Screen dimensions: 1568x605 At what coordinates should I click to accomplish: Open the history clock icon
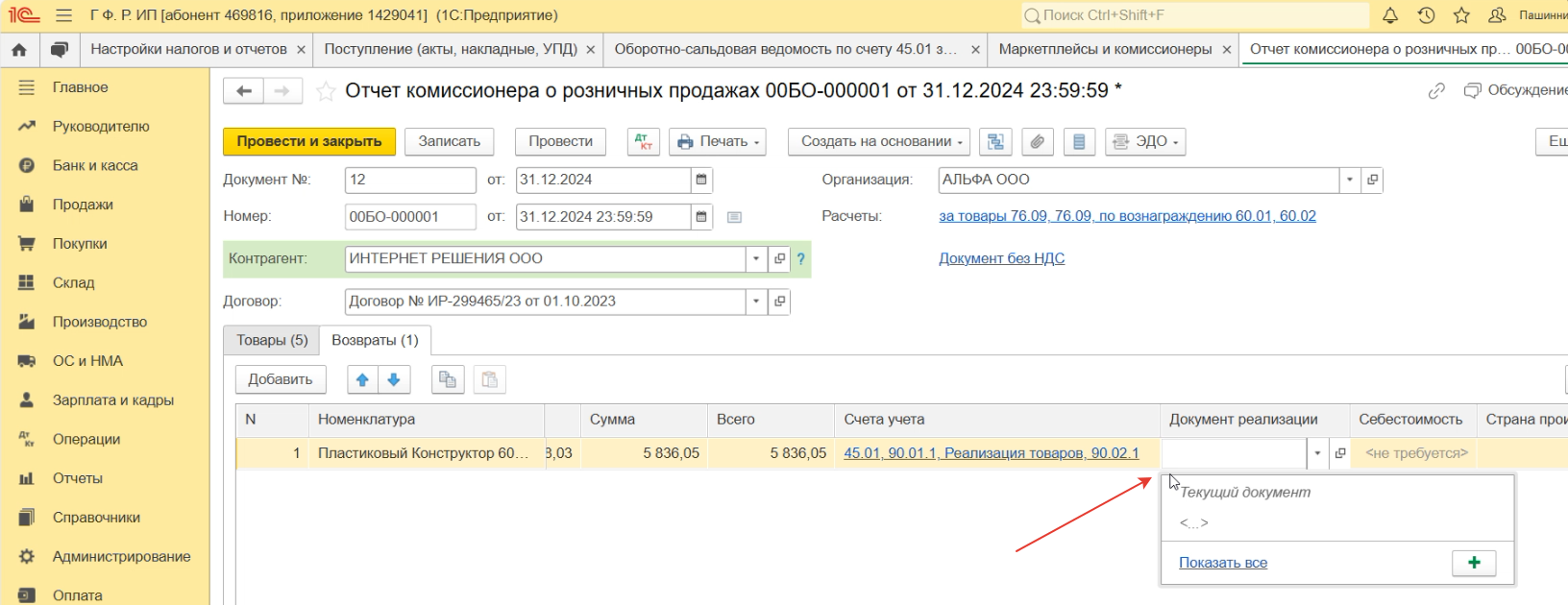coord(1426,15)
